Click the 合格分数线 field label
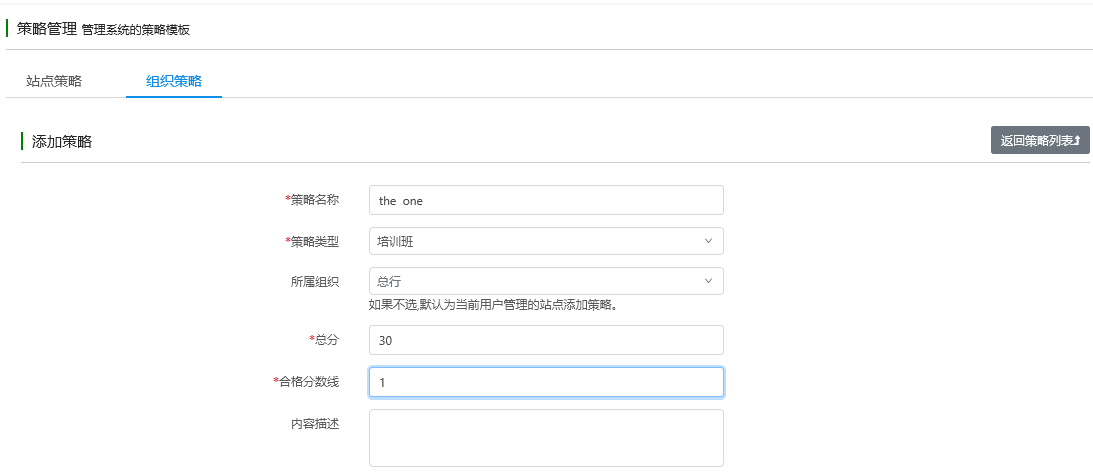1093x472 pixels. 306,381
